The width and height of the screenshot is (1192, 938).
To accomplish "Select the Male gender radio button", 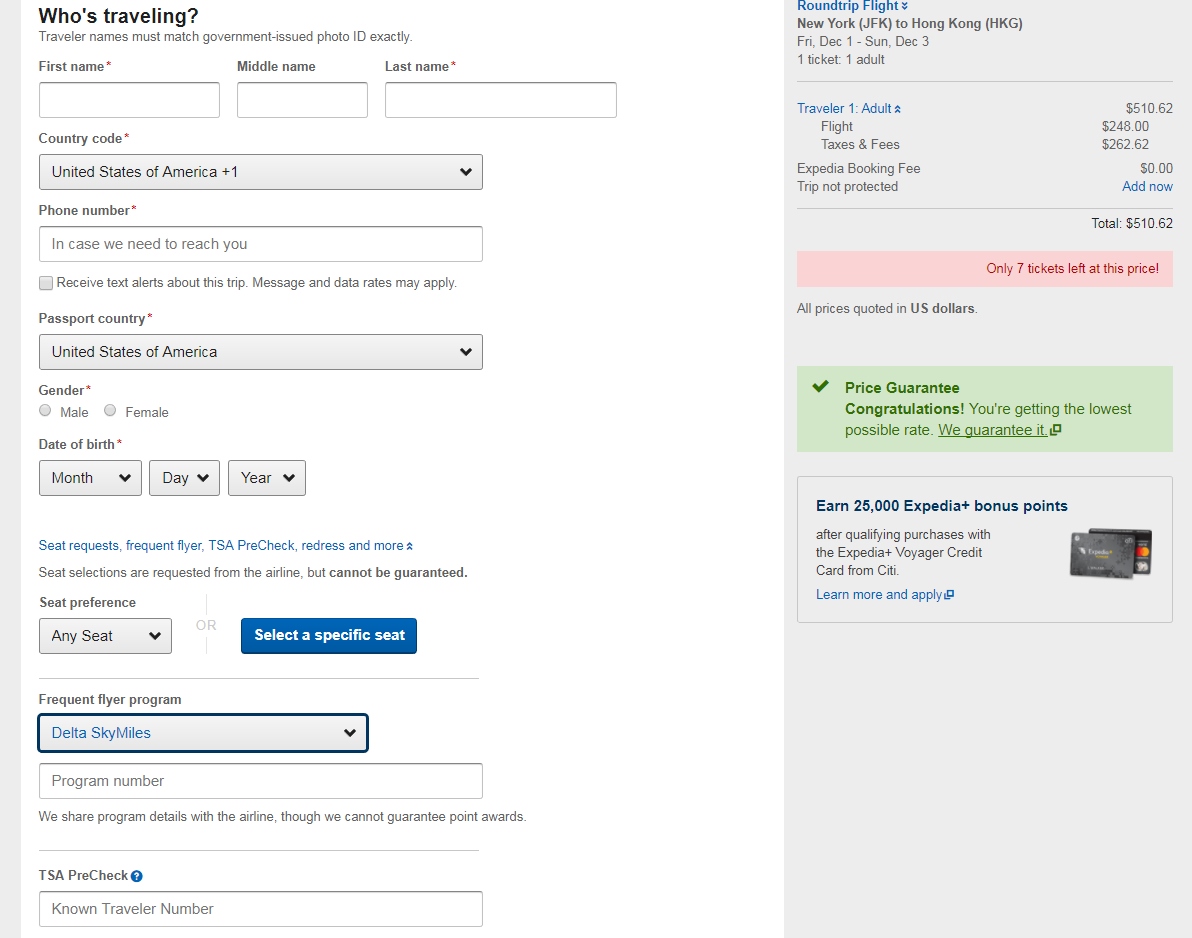I will 45,411.
